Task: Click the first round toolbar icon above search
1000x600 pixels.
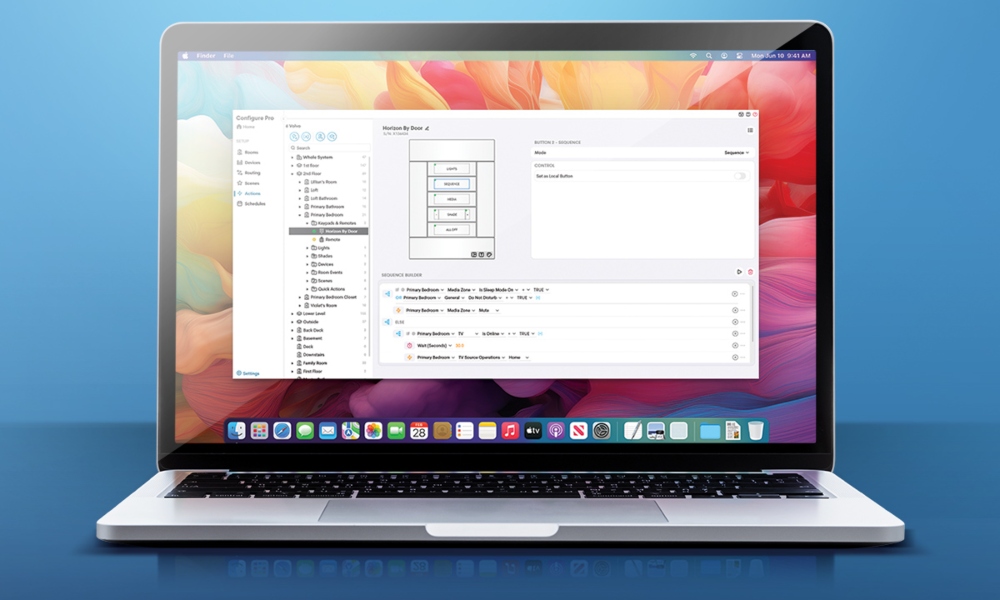Action: coord(294,136)
